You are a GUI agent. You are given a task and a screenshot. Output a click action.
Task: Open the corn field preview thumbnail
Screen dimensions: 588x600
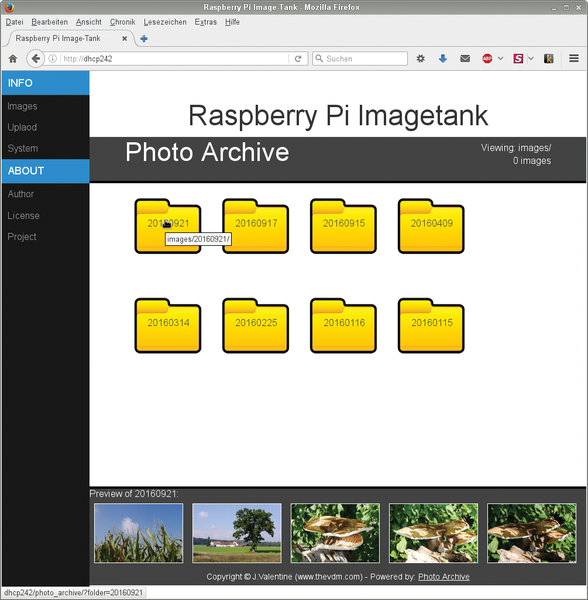pyautogui.click(x=138, y=533)
